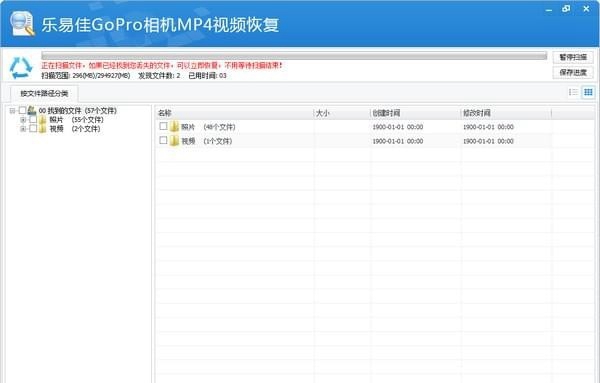Viewport: 600px width, 383px height.
Task: Tick the 视频 (2个文件) tree checkbox
Action: coord(33,129)
